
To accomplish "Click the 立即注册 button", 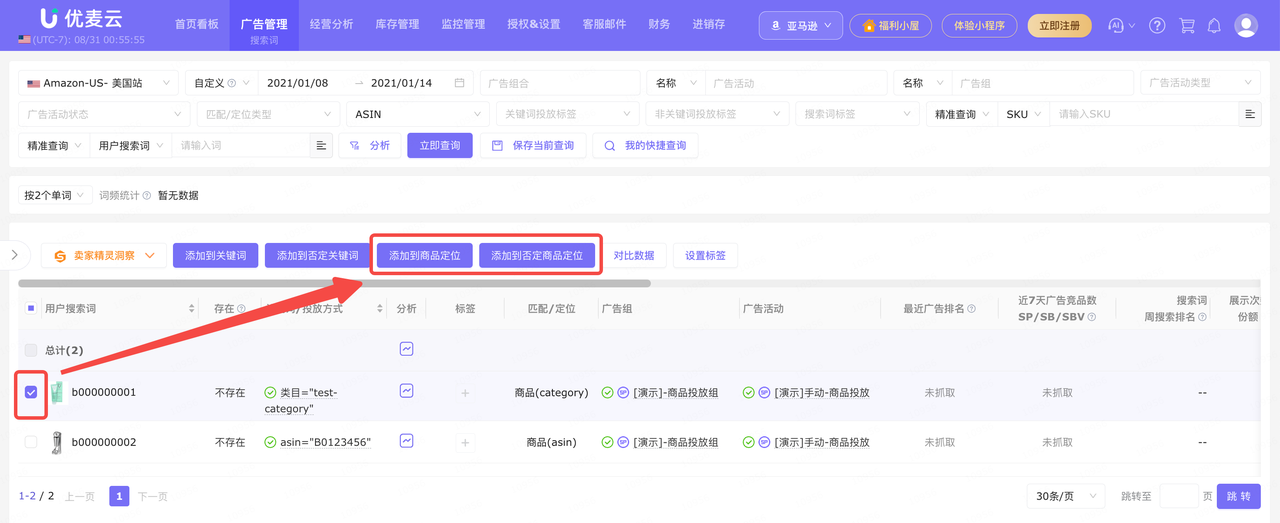I will pyautogui.click(x=1060, y=25).
